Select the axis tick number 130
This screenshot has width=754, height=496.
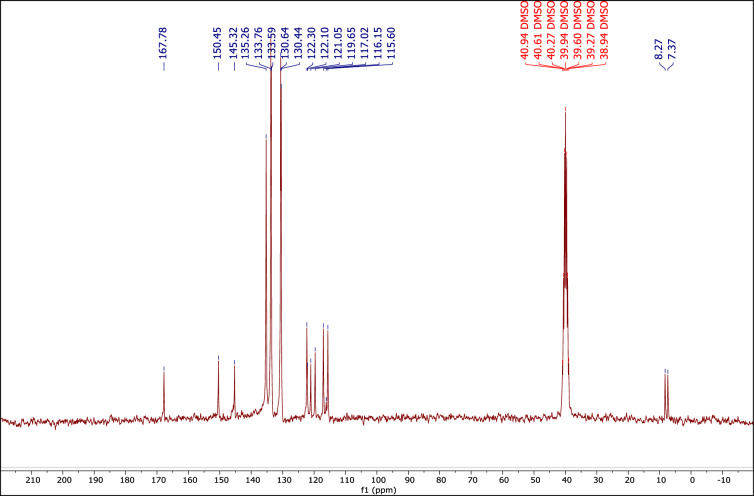point(283,480)
